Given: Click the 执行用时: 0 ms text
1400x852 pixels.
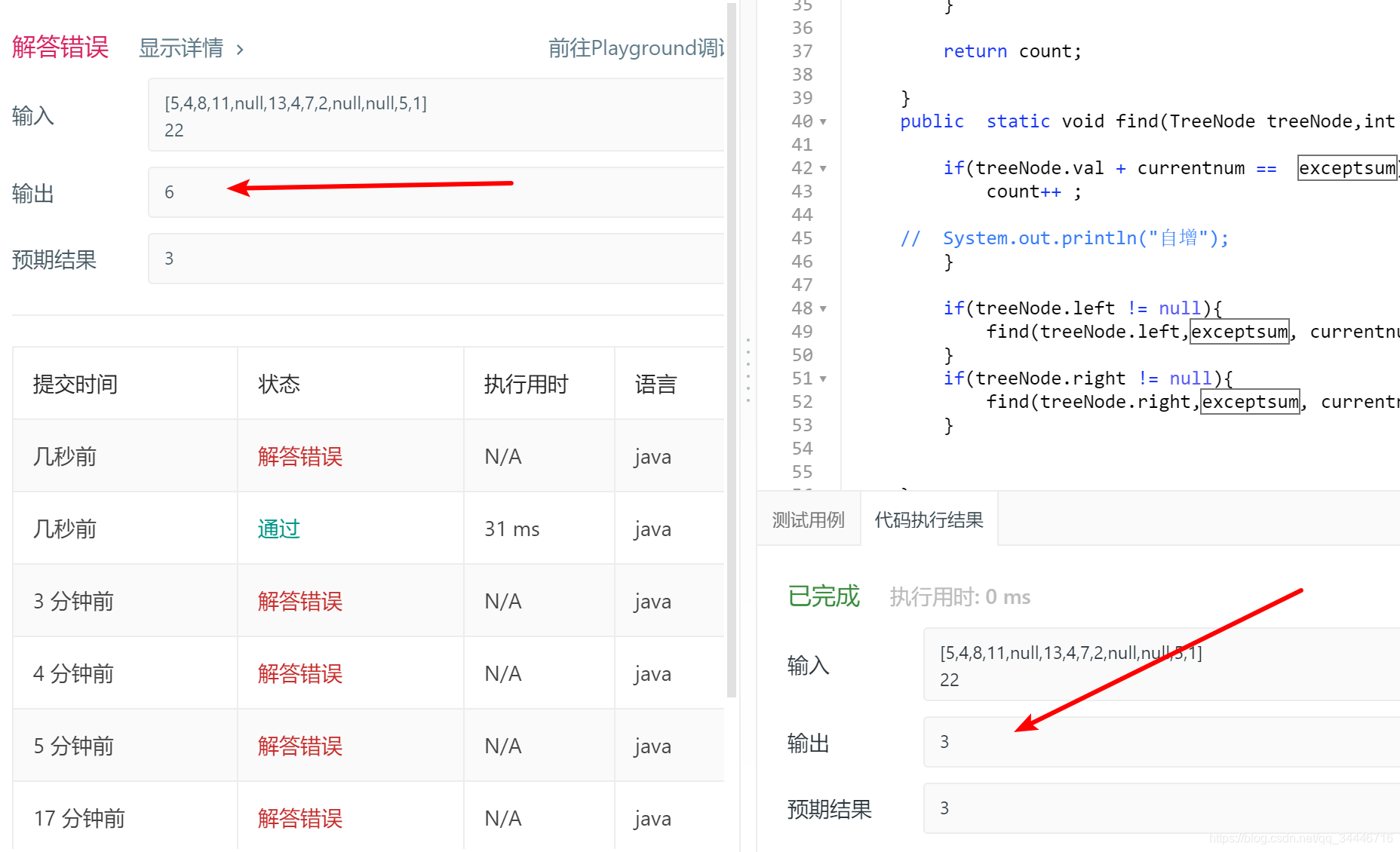Looking at the screenshot, I should pos(960,597).
